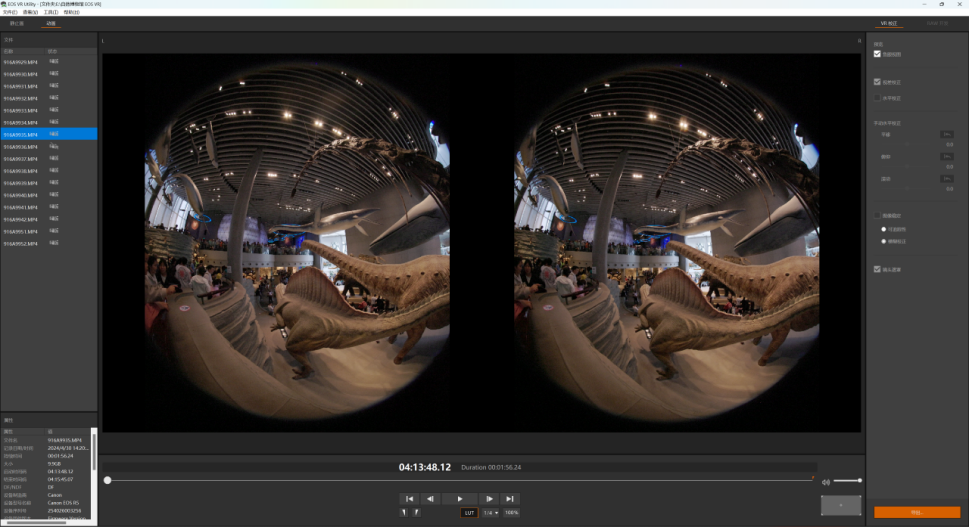Step back one frame

430,498
